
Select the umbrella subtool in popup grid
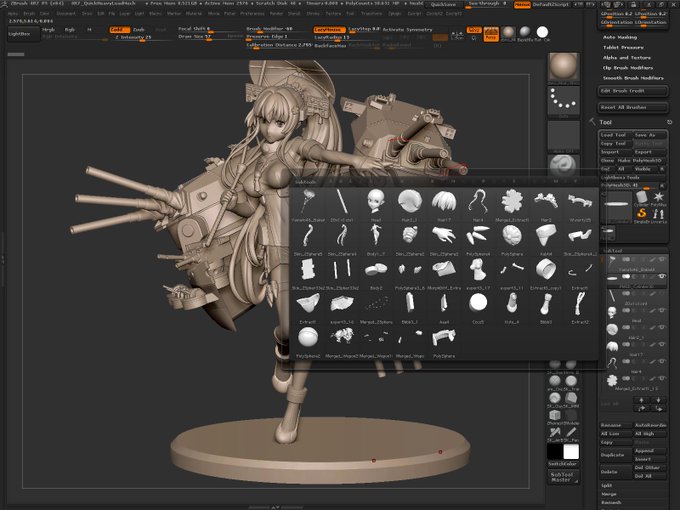pos(308,202)
